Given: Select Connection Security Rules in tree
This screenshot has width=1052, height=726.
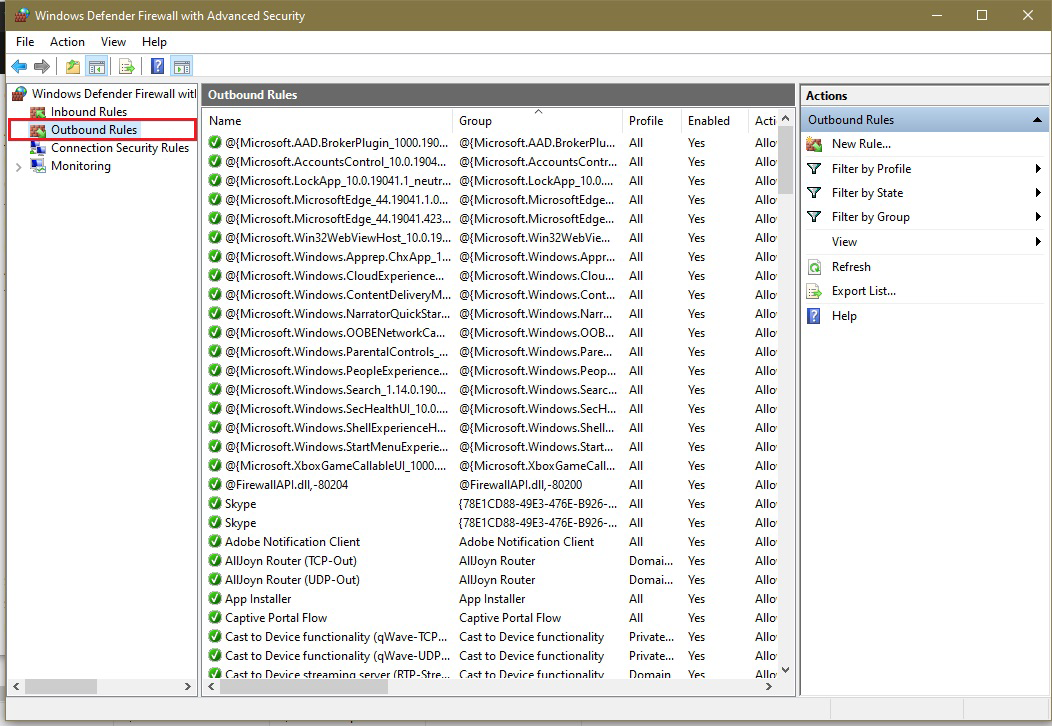Looking at the screenshot, I should point(120,148).
